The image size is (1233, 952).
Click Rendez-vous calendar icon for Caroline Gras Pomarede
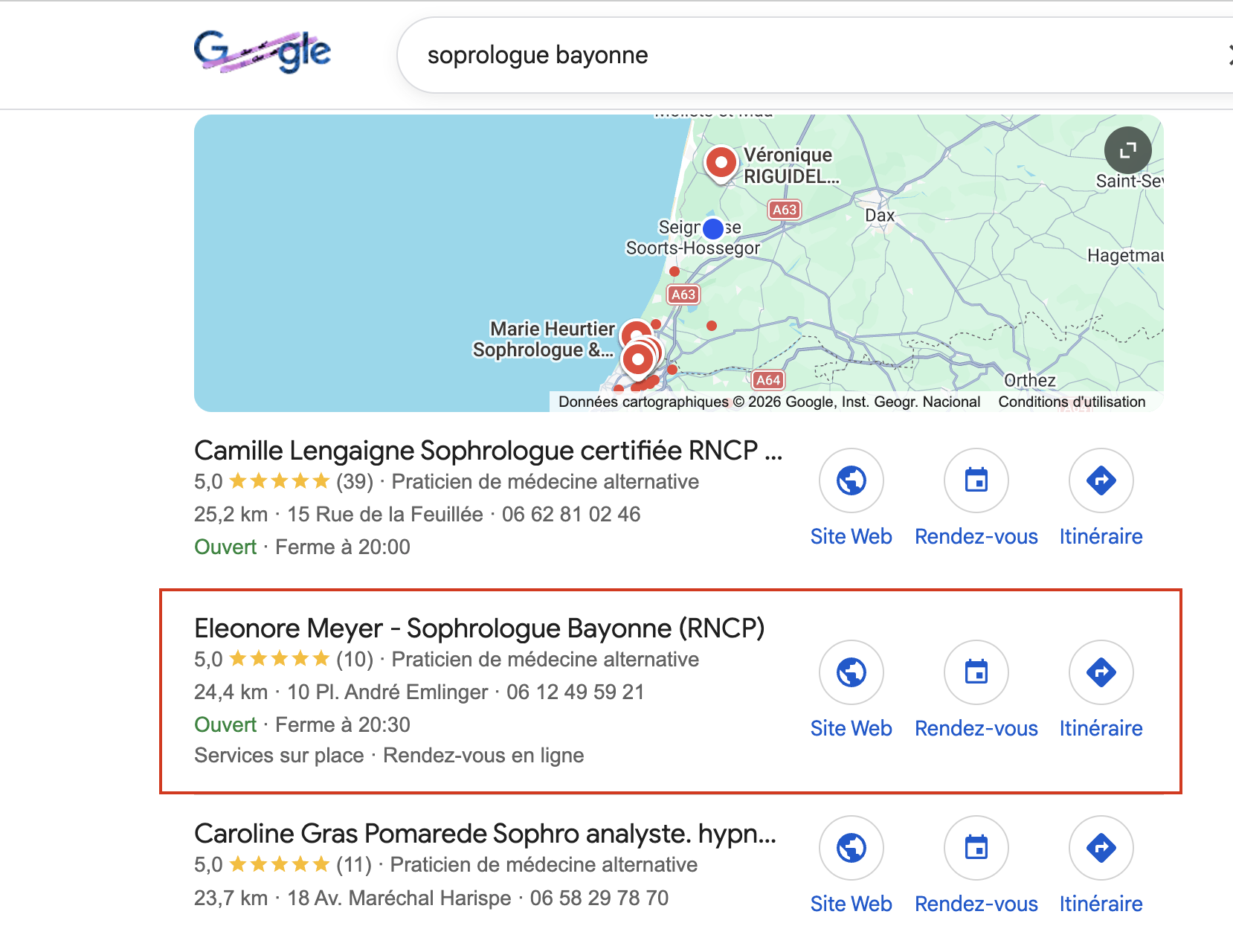coord(976,848)
